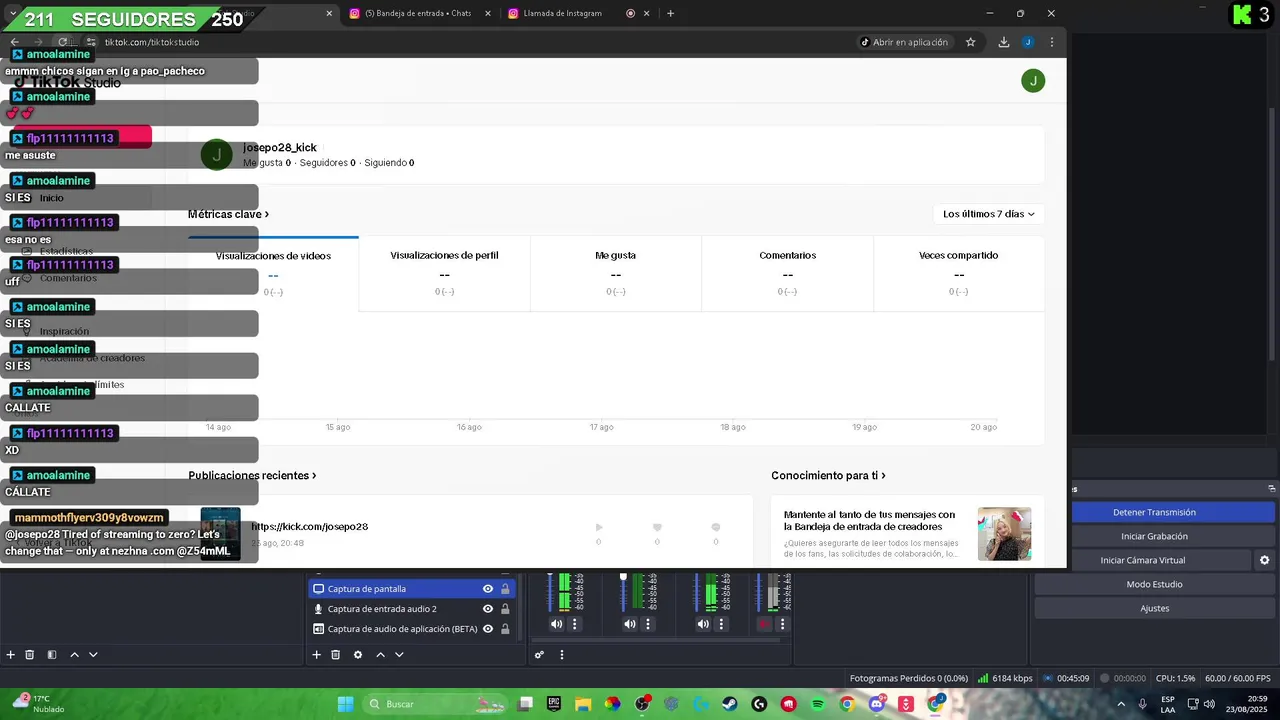Expand Métricas clave section
The image size is (1280, 720).
click(x=228, y=214)
